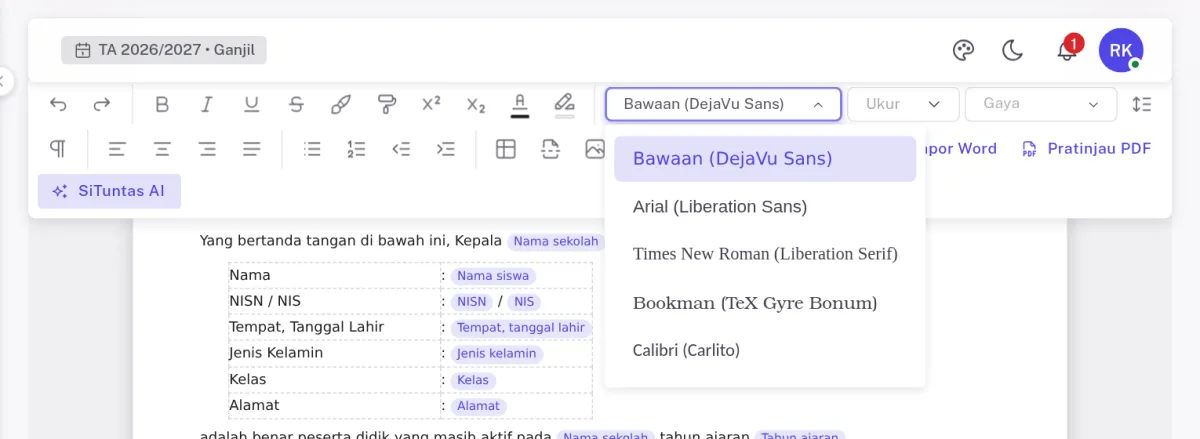The width and height of the screenshot is (1200, 439).
Task: Toggle bold formatting
Action: 162,104
